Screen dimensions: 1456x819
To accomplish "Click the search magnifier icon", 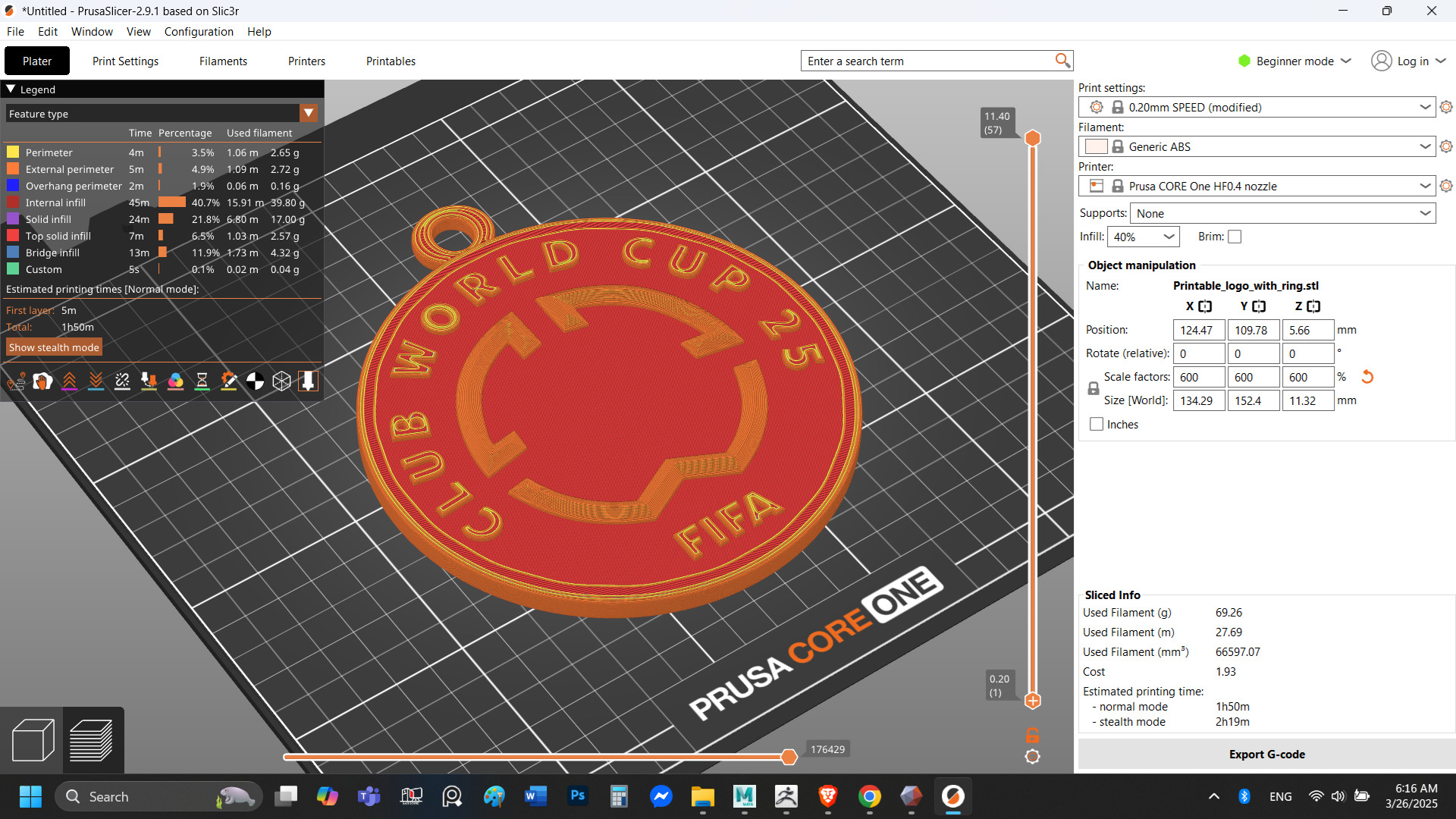I will 1062,61.
